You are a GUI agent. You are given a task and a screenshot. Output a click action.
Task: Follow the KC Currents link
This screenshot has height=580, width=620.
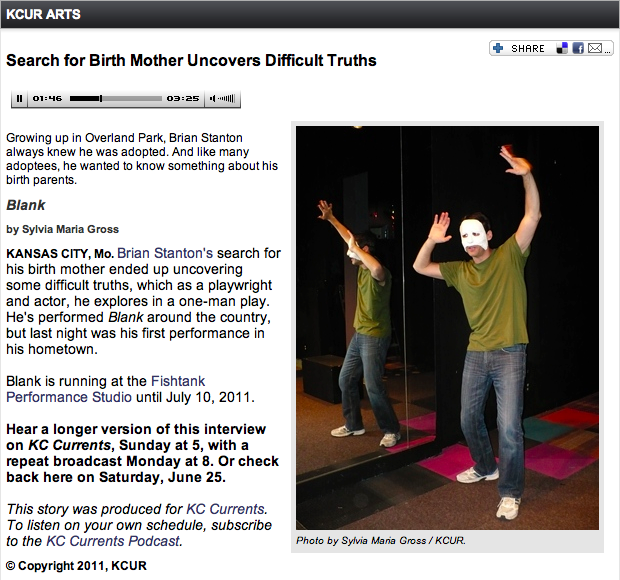click(x=227, y=509)
